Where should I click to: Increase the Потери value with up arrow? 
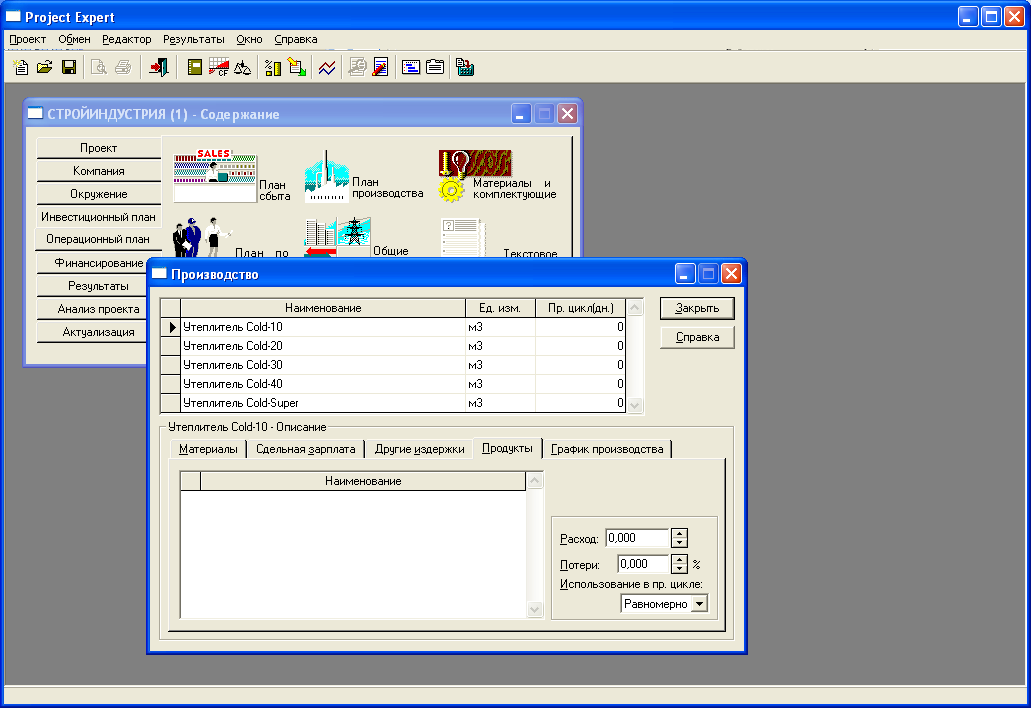tap(679, 559)
